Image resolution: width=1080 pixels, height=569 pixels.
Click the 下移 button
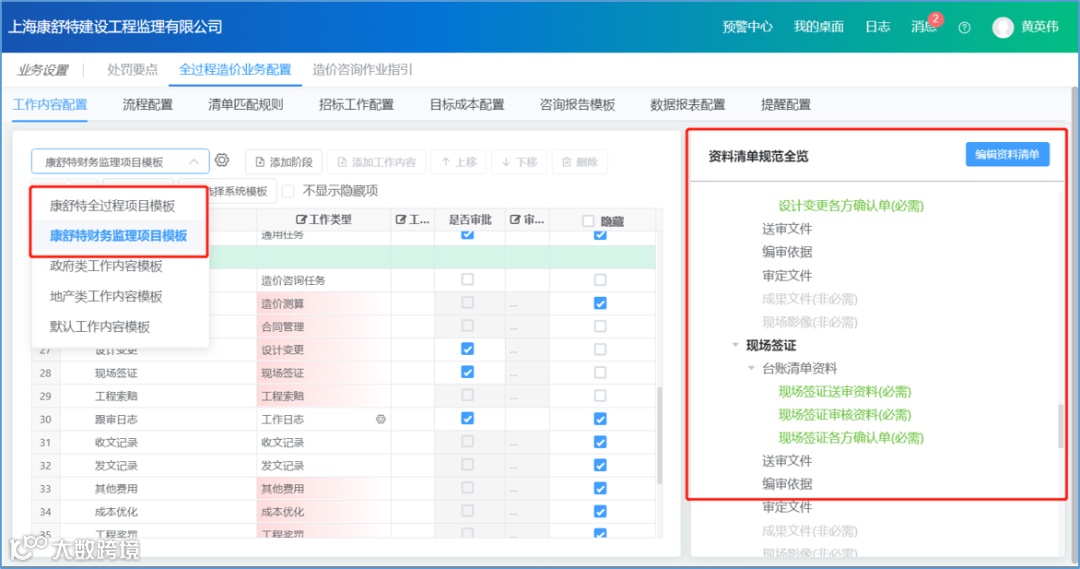click(x=519, y=162)
